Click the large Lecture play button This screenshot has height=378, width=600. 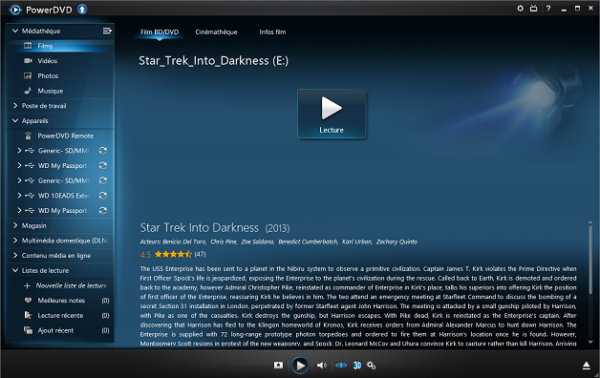coord(331,114)
